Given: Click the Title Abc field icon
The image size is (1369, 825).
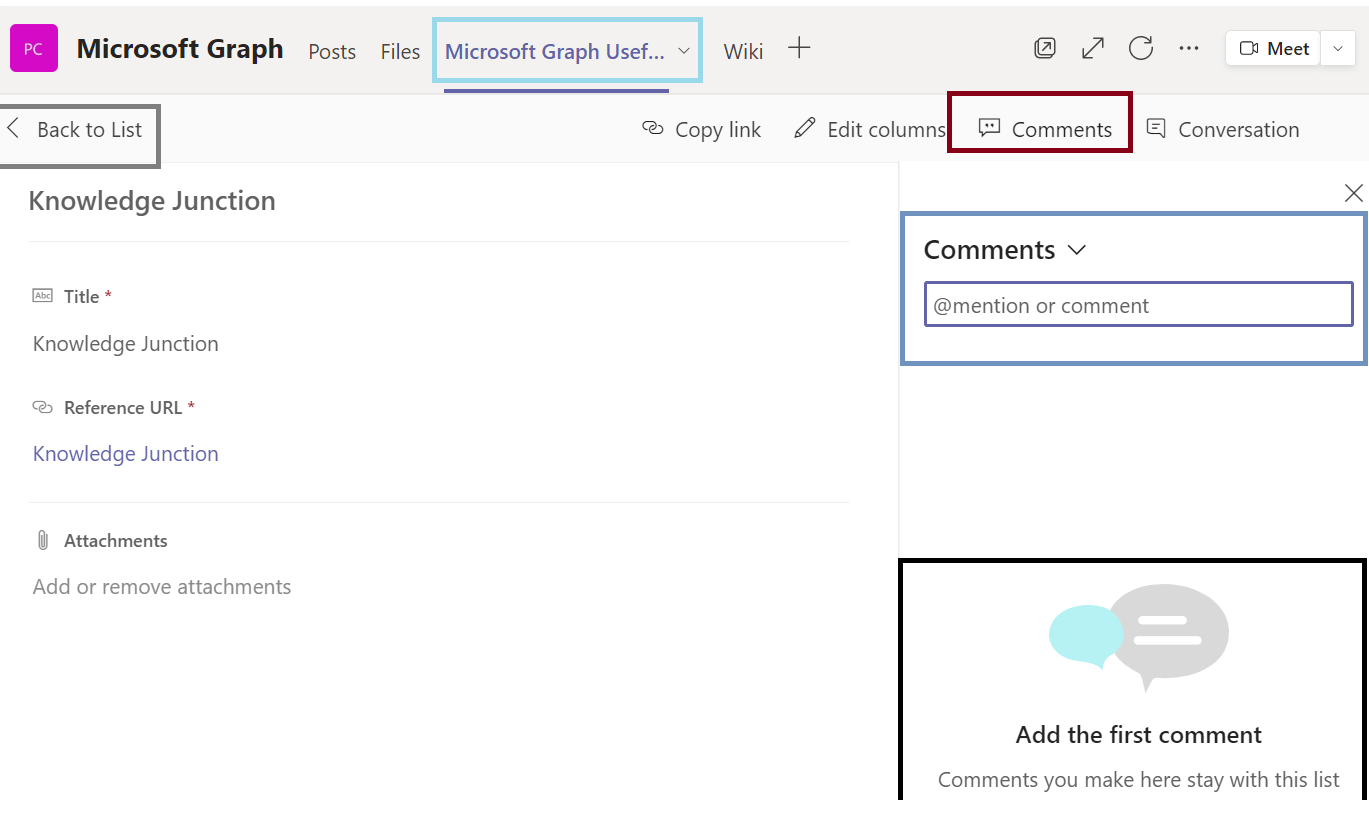Looking at the screenshot, I should 42,296.
